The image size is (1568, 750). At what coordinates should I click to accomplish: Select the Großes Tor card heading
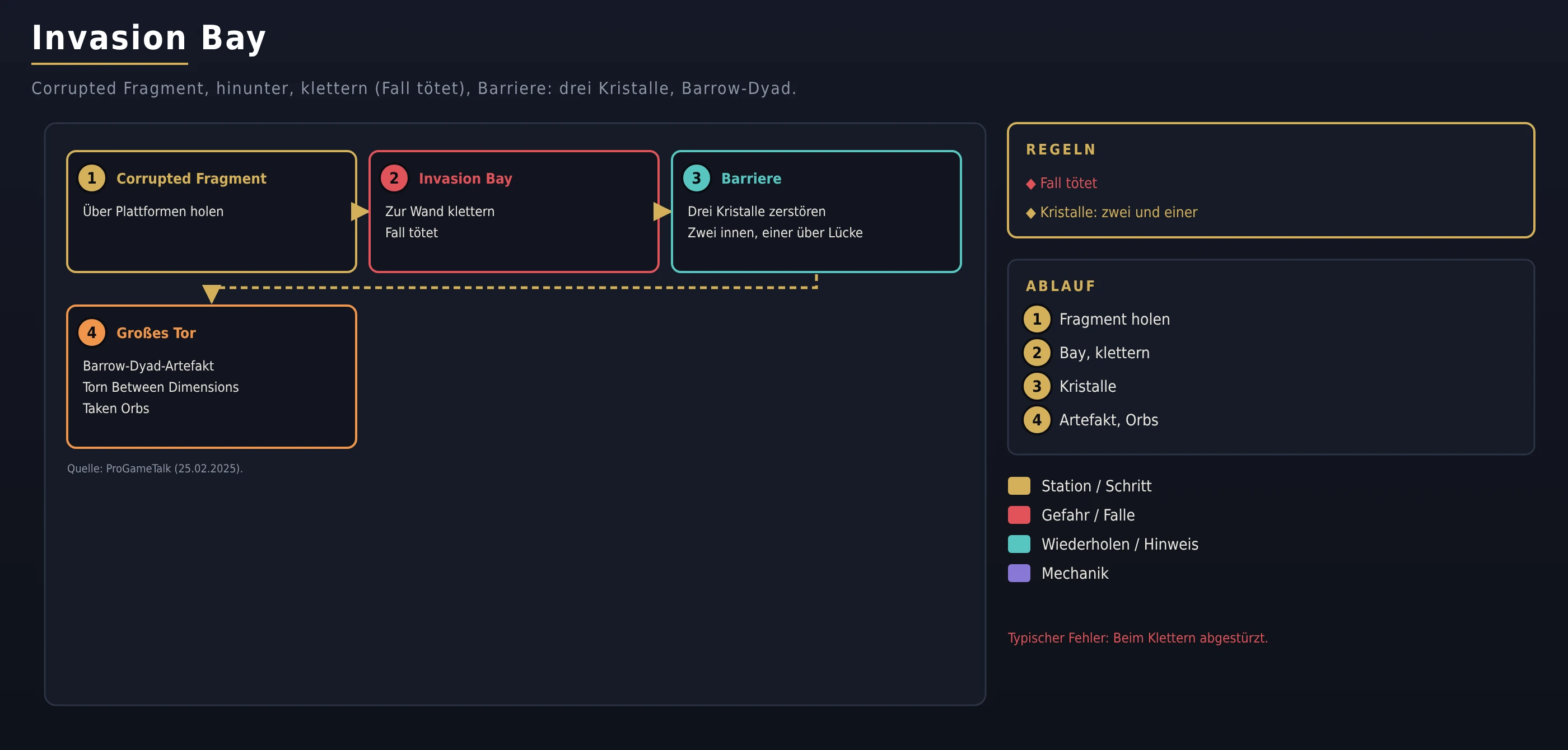pyautogui.click(x=156, y=334)
